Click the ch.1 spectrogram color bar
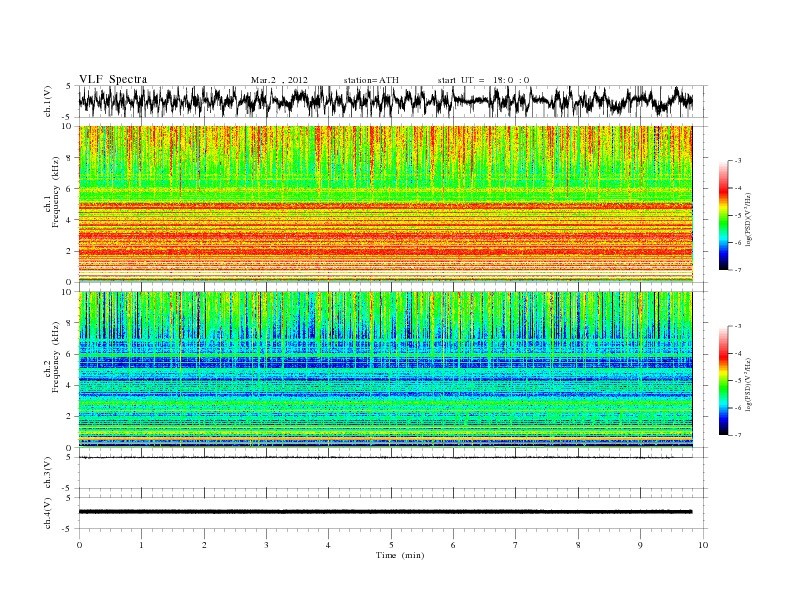 (724, 216)
